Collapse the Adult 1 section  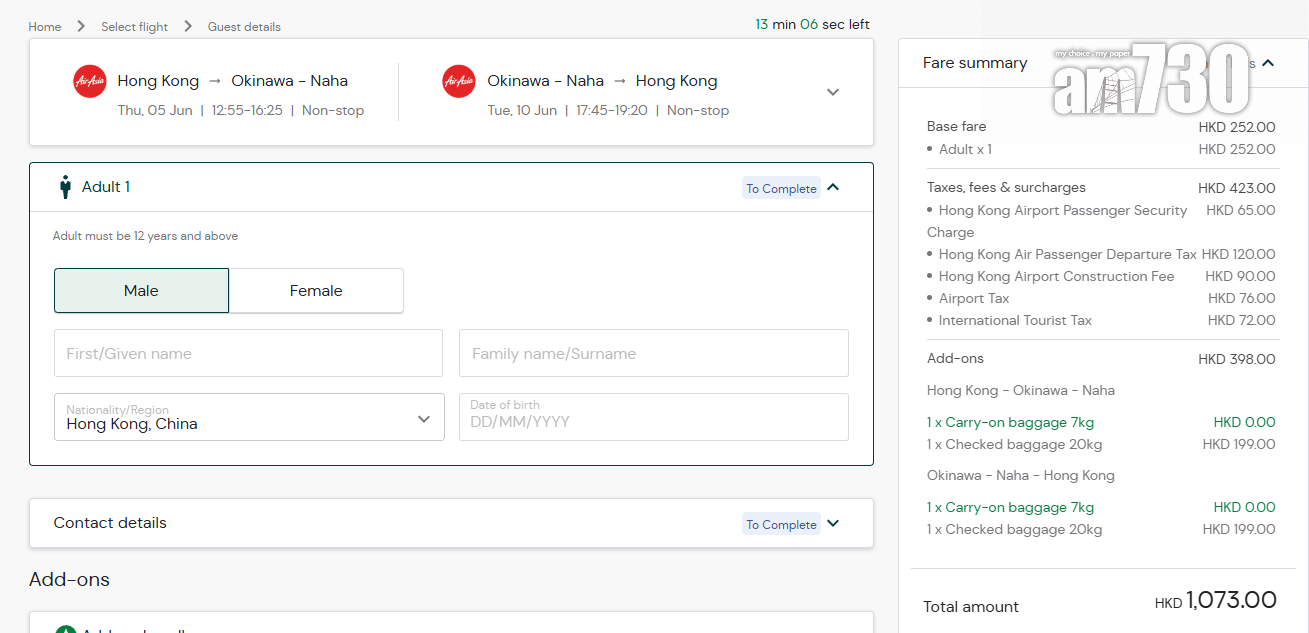(x=834, y=187)
